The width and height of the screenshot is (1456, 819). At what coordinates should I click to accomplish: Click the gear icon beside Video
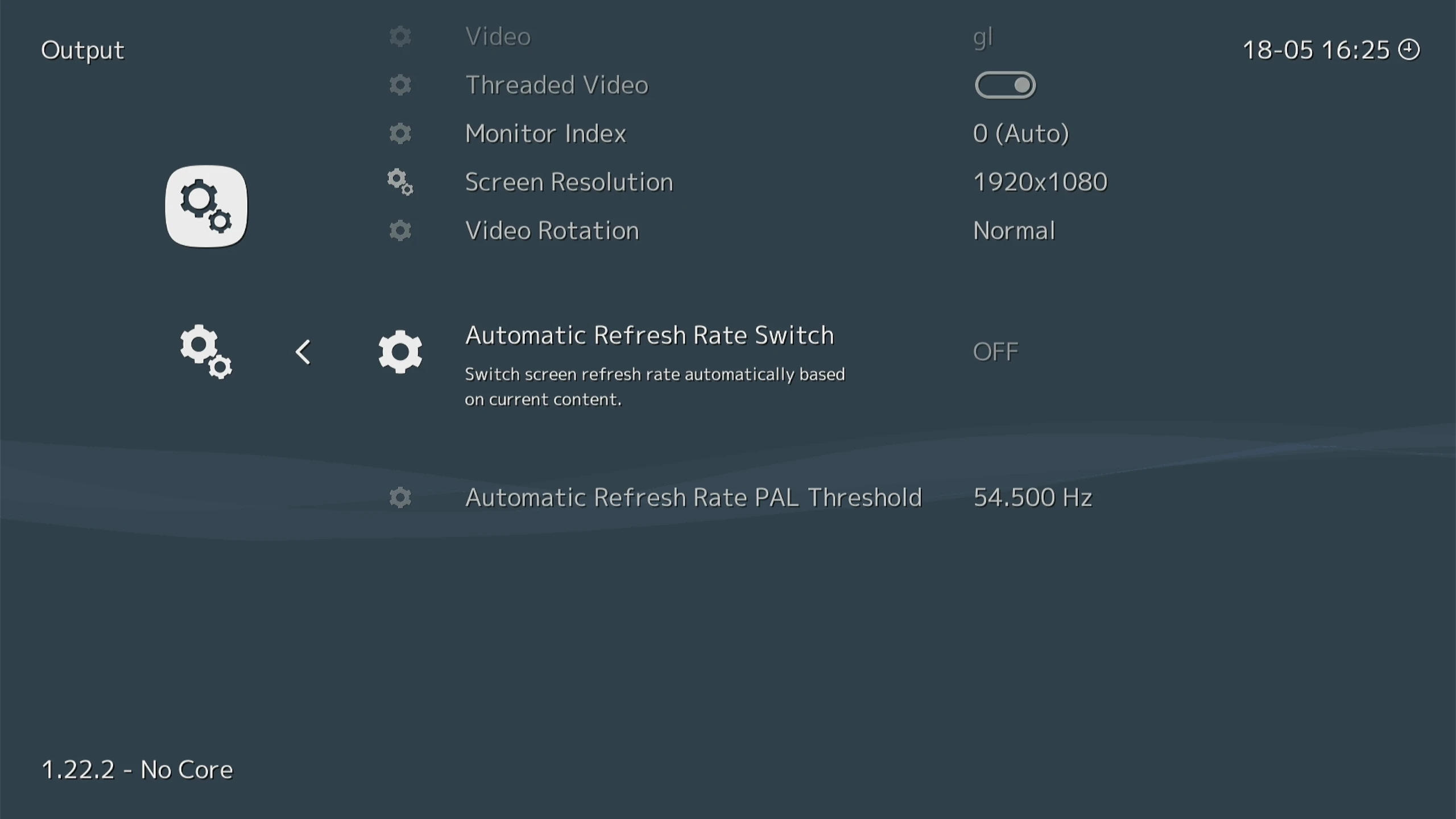pos(400,36)
